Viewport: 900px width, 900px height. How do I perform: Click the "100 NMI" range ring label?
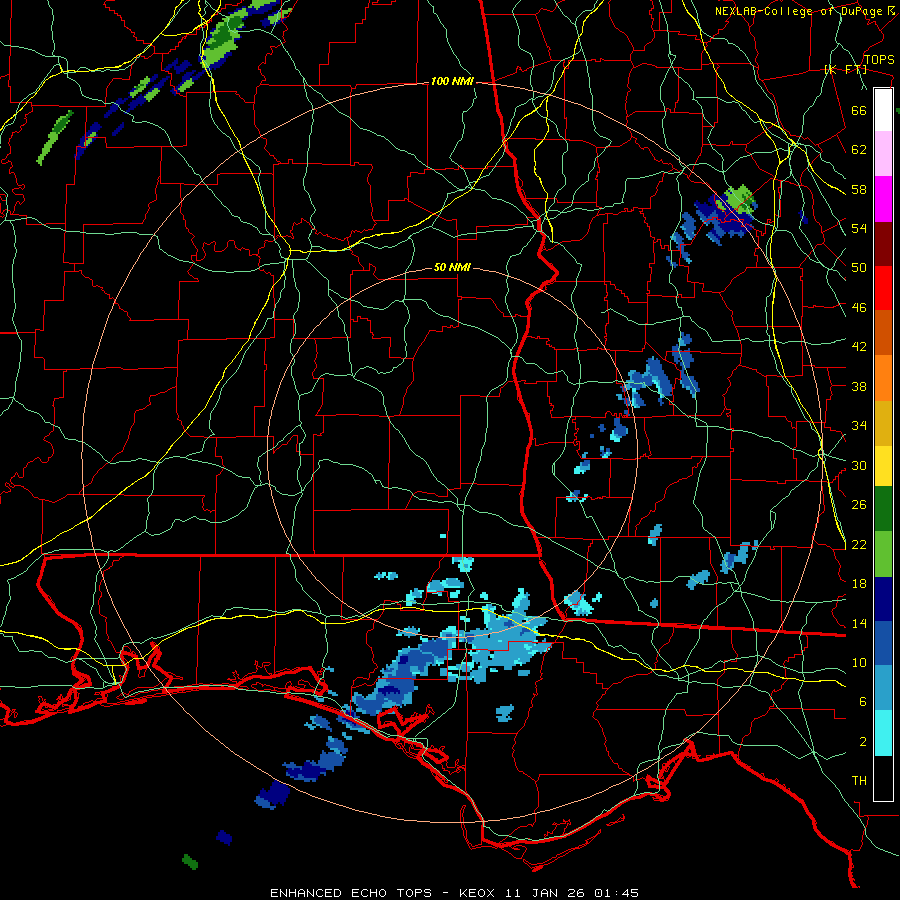tap(452, 82)
